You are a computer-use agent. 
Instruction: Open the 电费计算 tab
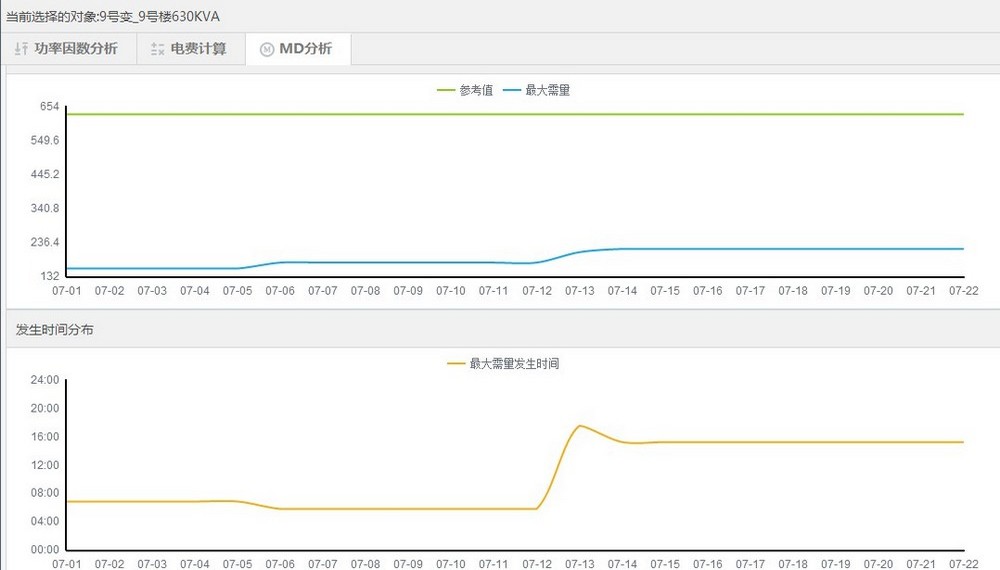(198, 49)
